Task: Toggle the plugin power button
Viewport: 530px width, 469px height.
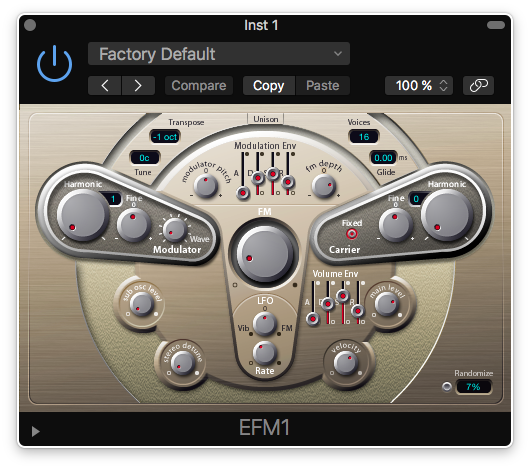Action: (54, 64)
